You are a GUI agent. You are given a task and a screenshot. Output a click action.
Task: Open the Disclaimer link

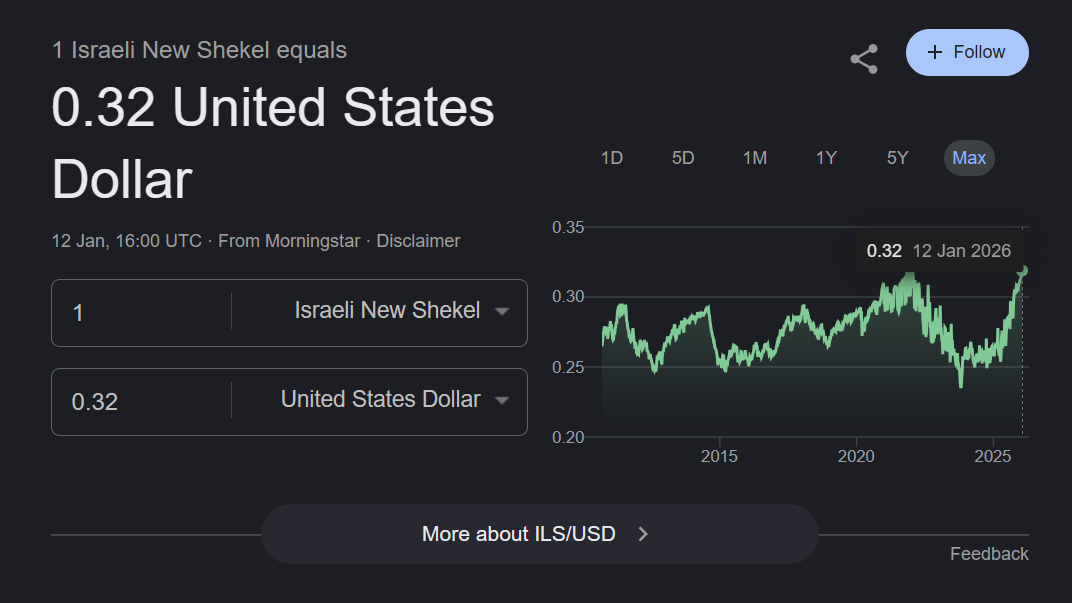pos(418,241)
